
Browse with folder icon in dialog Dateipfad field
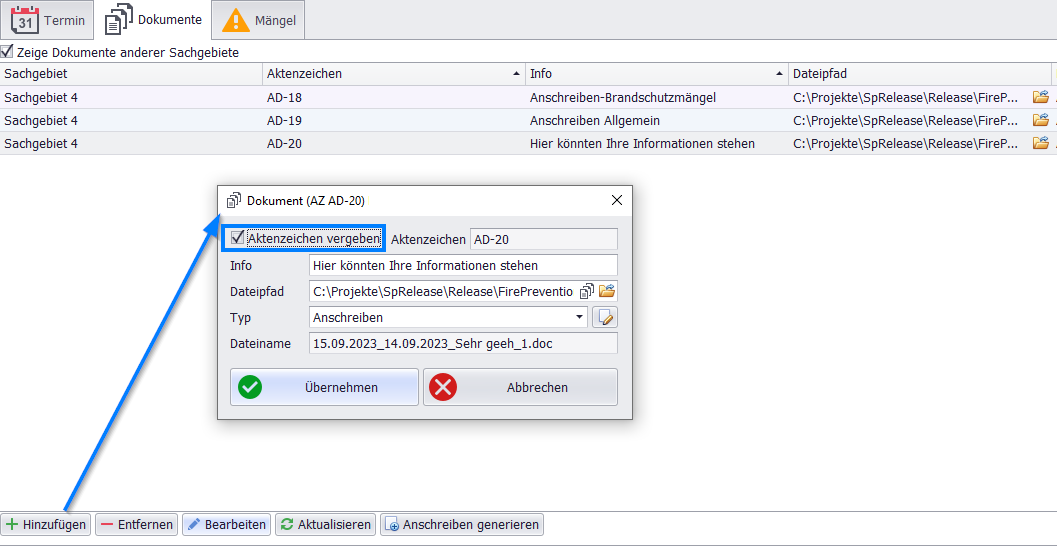(x=607, y=291)
